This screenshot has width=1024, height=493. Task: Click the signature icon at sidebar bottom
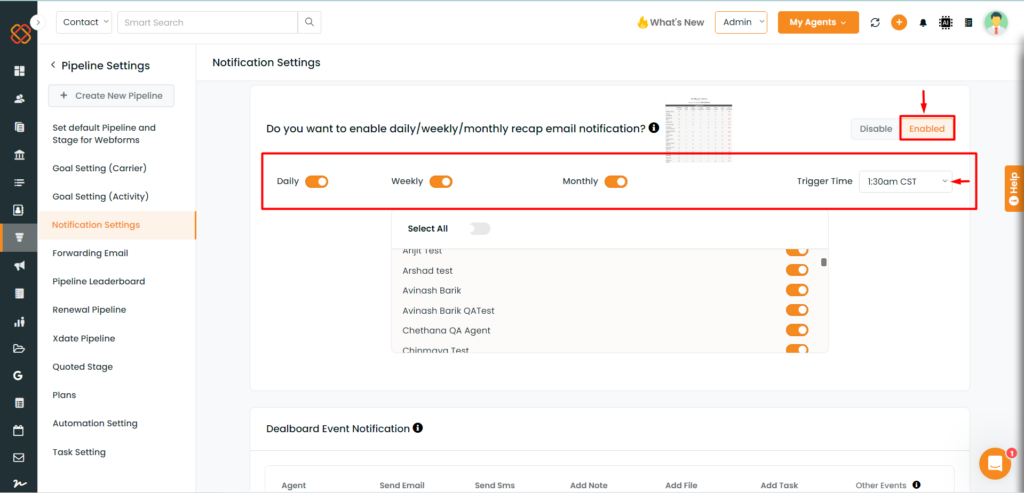pyautogui.click(x=19, y=484)
